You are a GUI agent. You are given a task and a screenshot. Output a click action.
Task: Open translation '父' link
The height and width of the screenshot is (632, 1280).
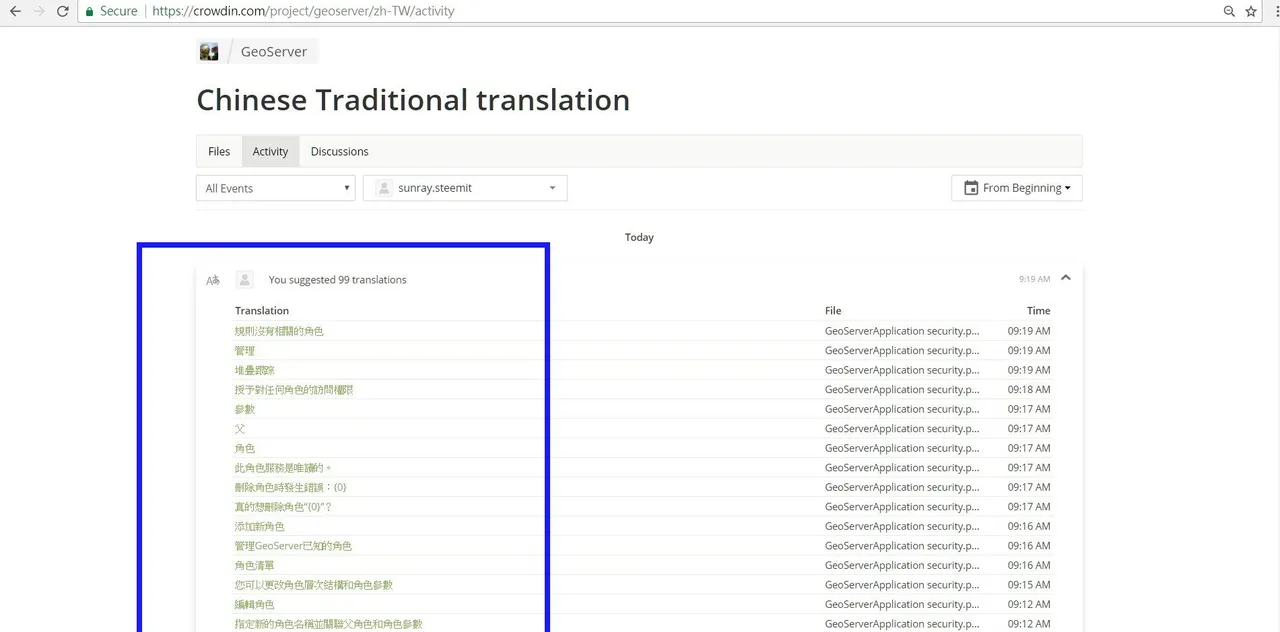(240, 429)
